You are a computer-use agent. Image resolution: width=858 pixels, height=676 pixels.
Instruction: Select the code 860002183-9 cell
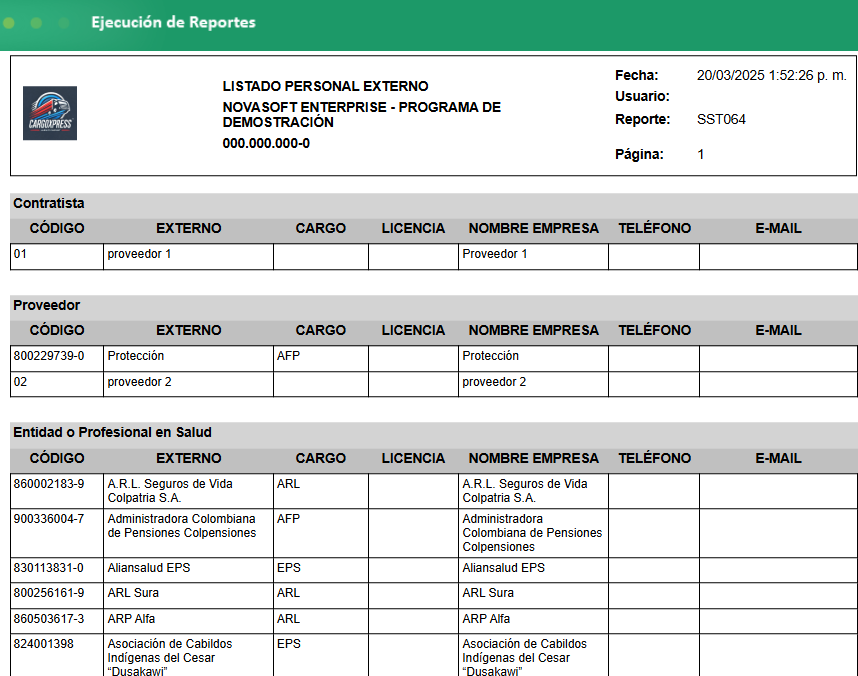click(x=57, y=491)
